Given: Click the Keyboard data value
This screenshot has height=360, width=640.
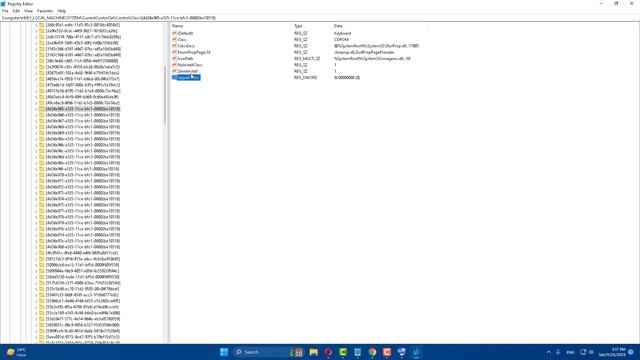Looking at the screenshot, I should [x=342, y=33].
